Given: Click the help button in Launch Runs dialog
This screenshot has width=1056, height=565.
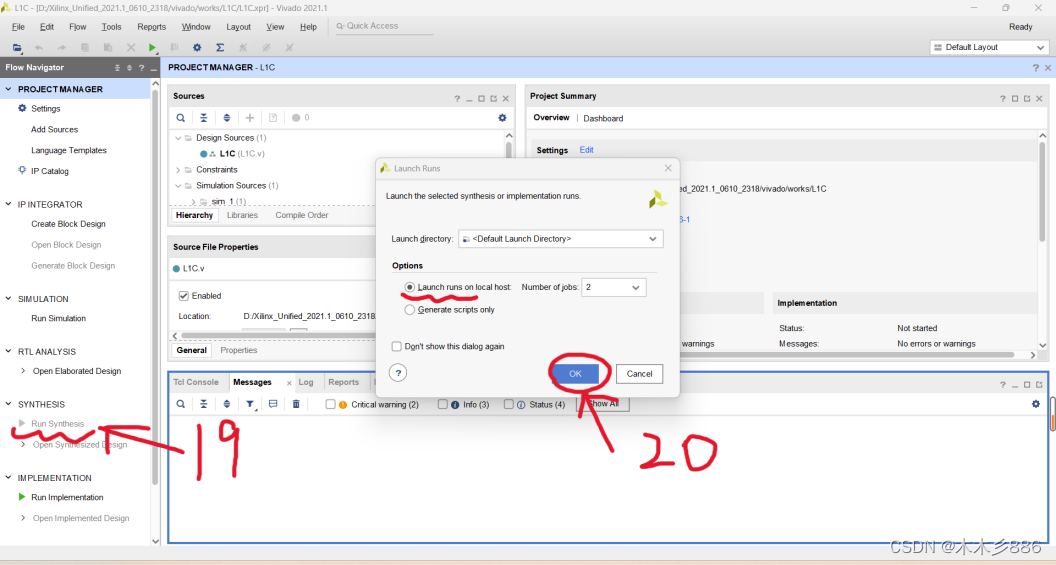Looking at the screenshot, I should click(x=398, y=373).
